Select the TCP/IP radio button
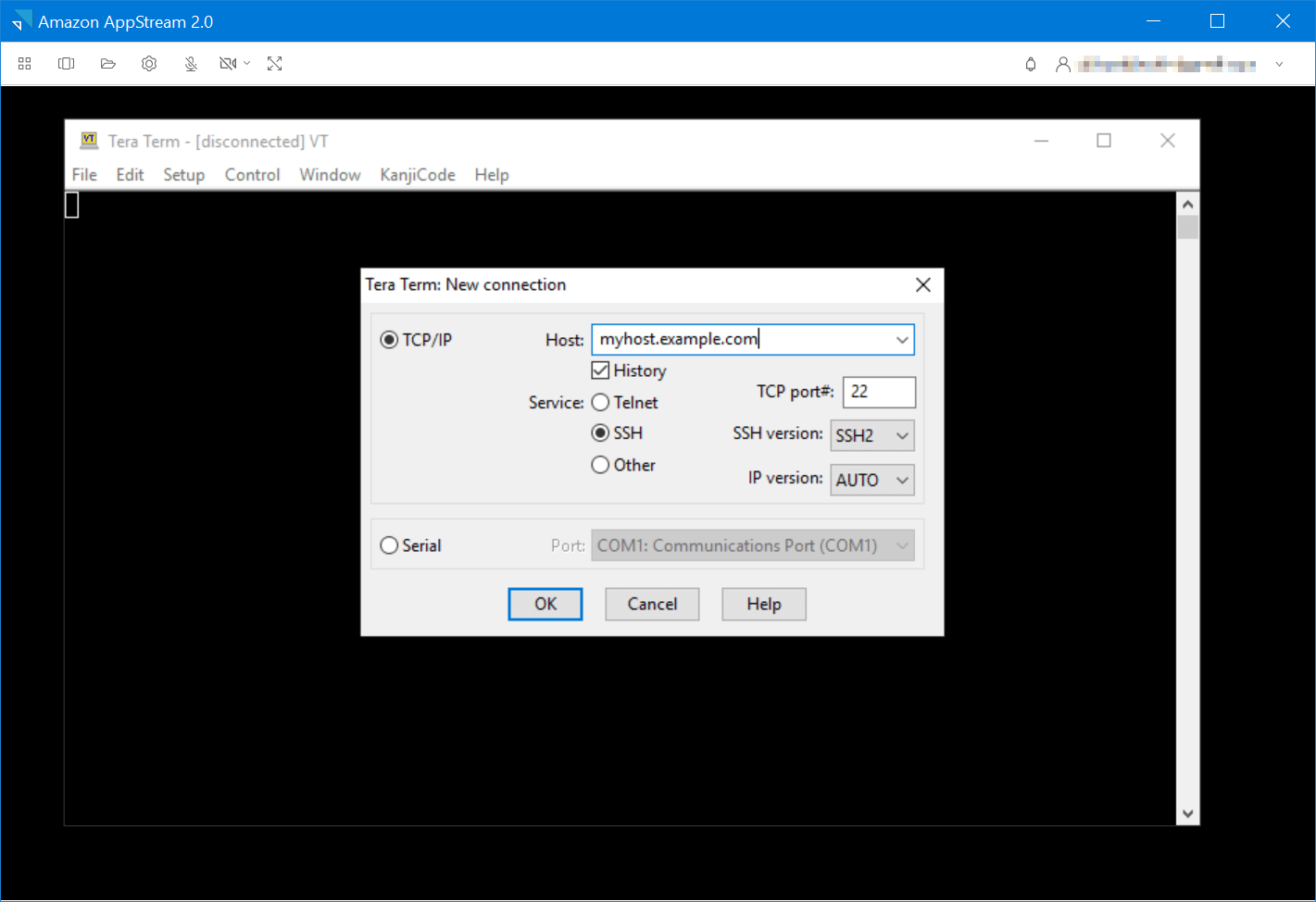The width and height of the screenshot is (1316, 902). (x=389, y=340)
